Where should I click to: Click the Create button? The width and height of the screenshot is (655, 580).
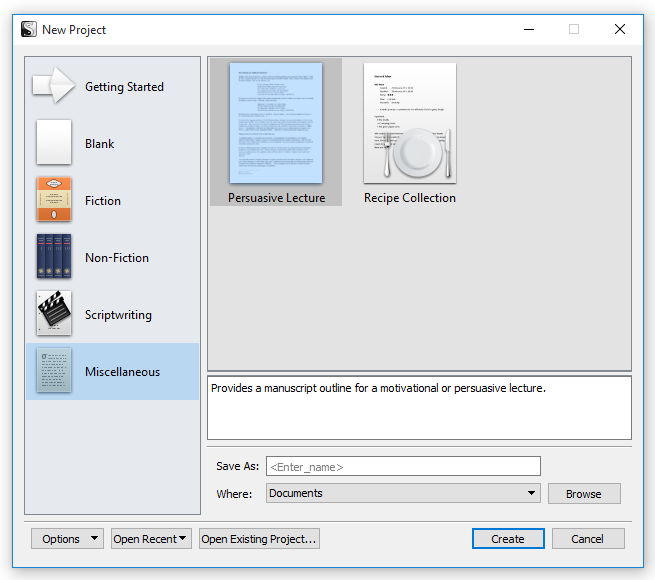tap(508, 539)
